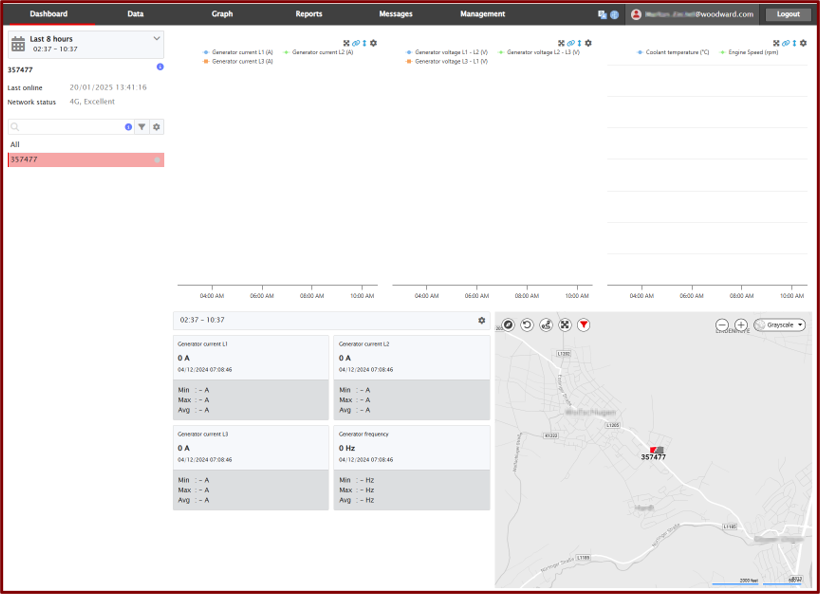Open the Management tab
Screen dimensions: 820x594
click(482, 14)
